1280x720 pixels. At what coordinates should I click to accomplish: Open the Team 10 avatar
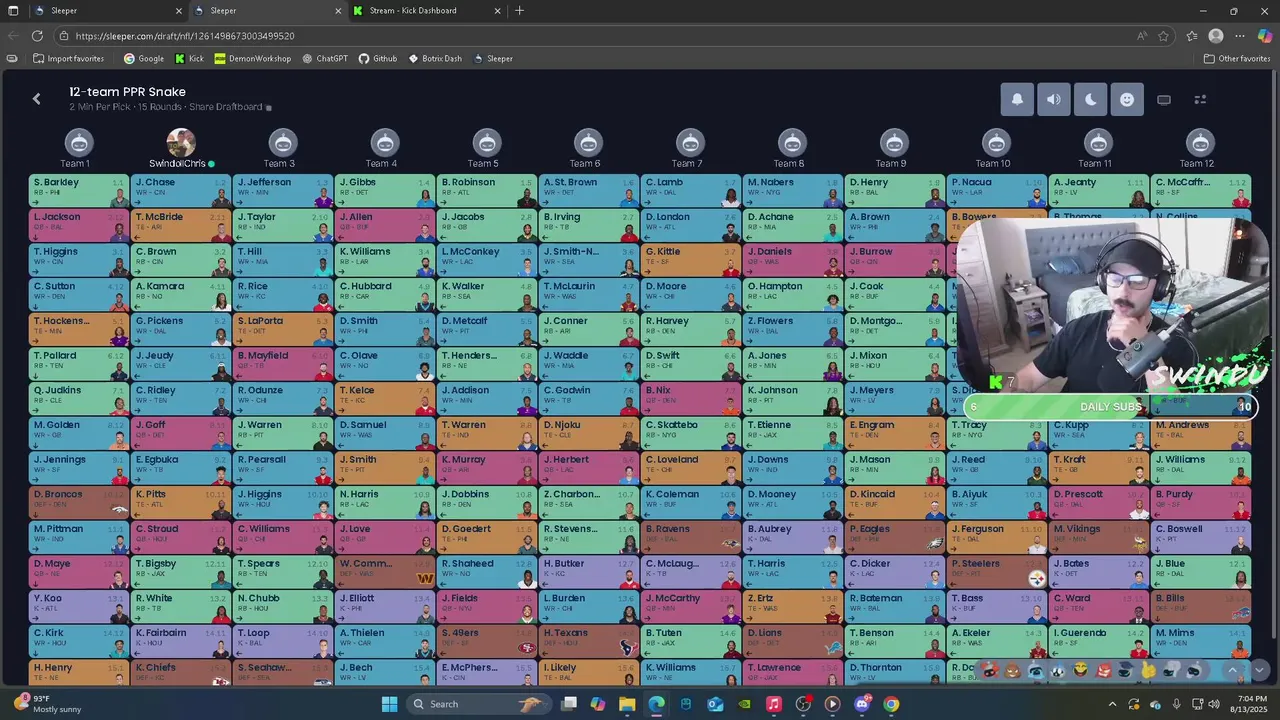(x=996, y=143)
